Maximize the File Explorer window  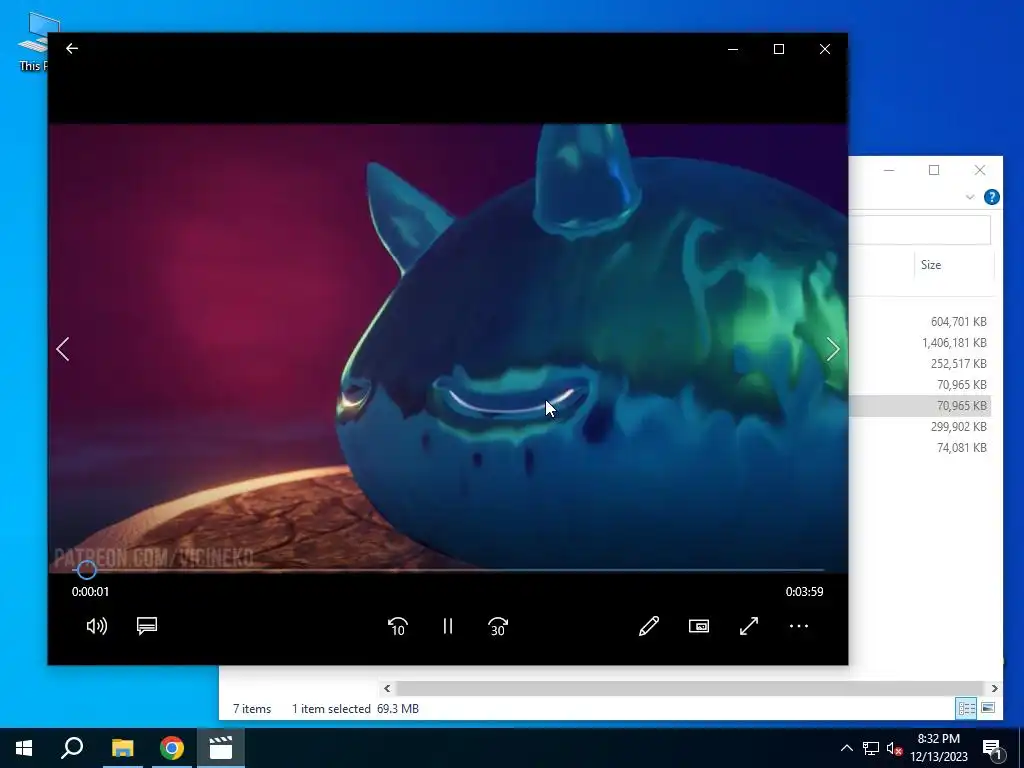click(x=934, y=170)
